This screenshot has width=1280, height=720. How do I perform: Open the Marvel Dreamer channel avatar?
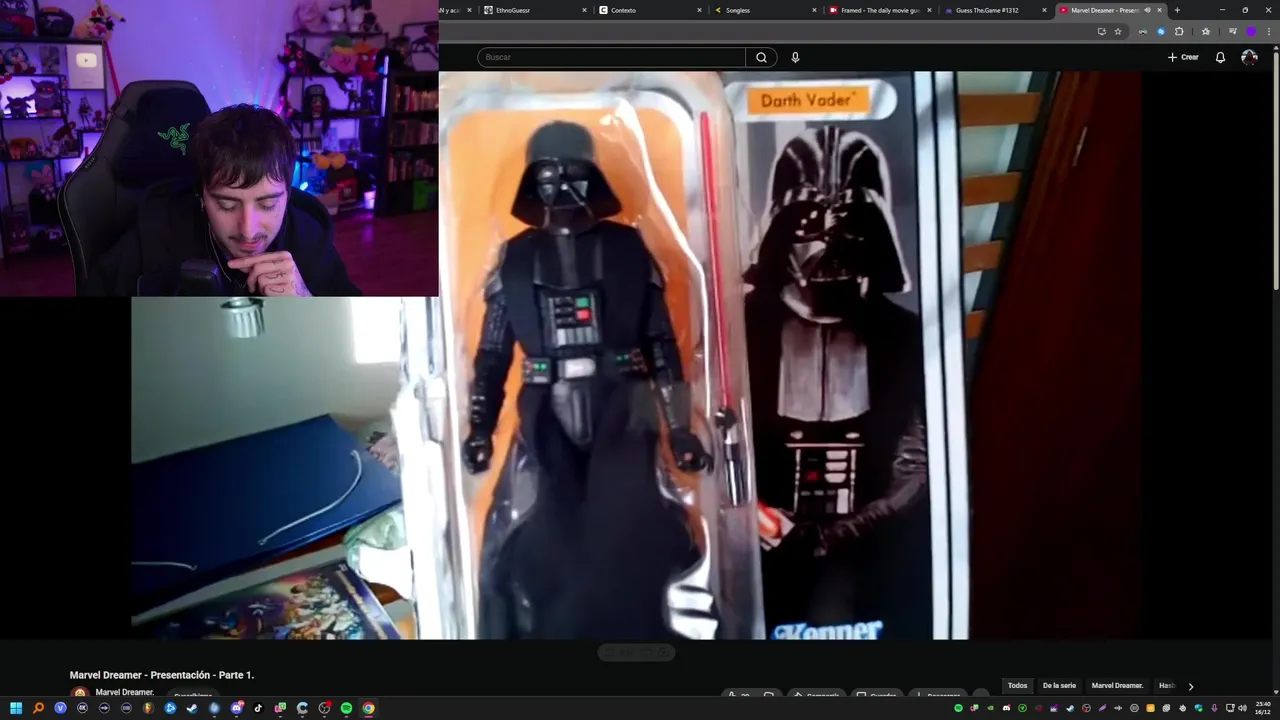pyautogui.click(x=79, y=693)
